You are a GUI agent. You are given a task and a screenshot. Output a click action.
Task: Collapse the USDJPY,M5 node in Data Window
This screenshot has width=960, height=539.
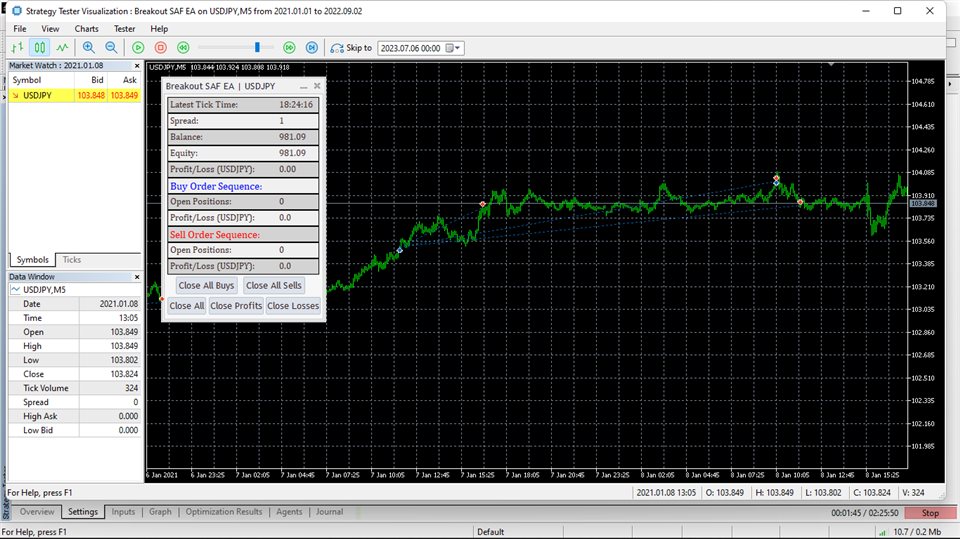coord(15,290)
